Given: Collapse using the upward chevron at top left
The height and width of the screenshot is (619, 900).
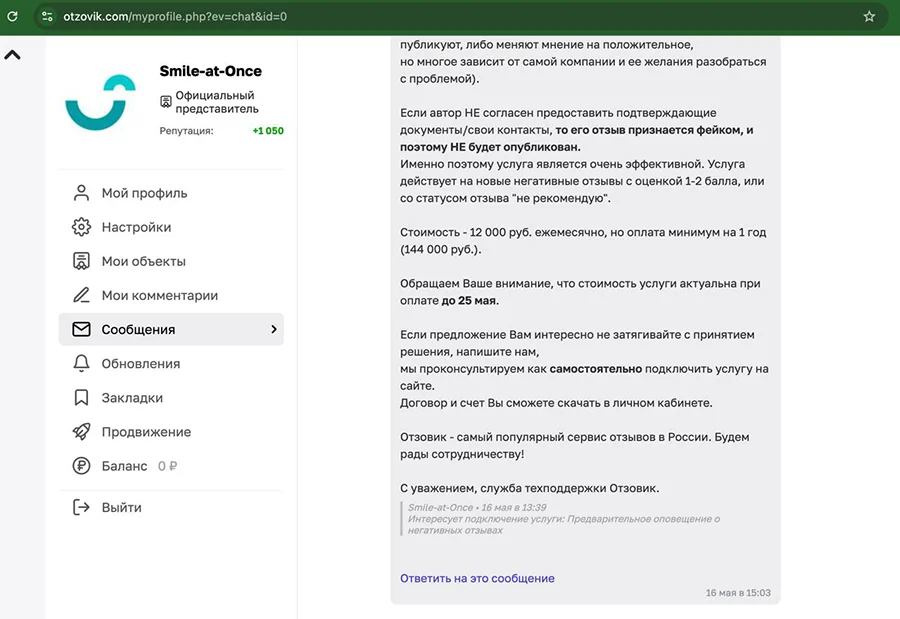Looking at the screenshot, I should [12, 55].
